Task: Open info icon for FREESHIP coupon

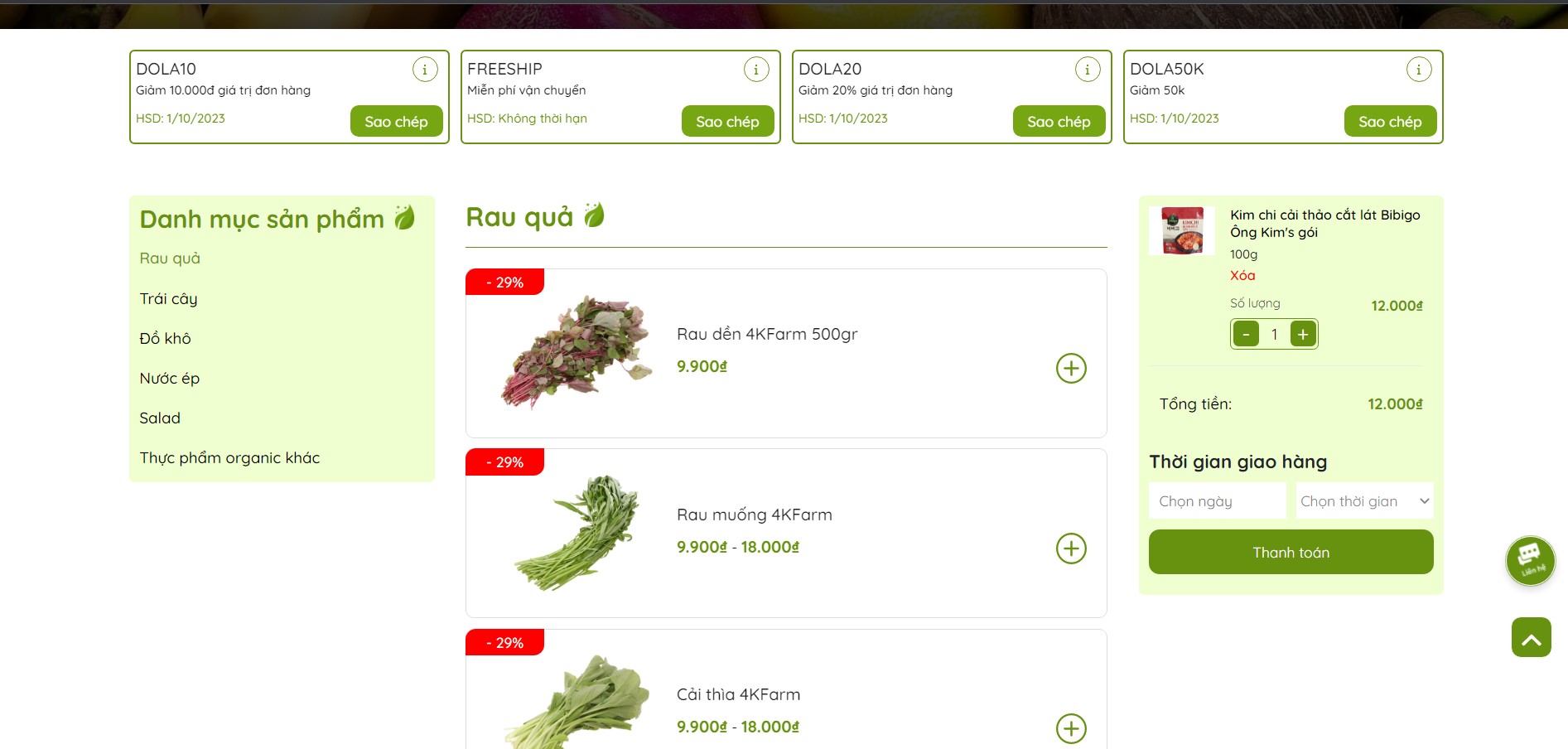Action: point(756,70)
